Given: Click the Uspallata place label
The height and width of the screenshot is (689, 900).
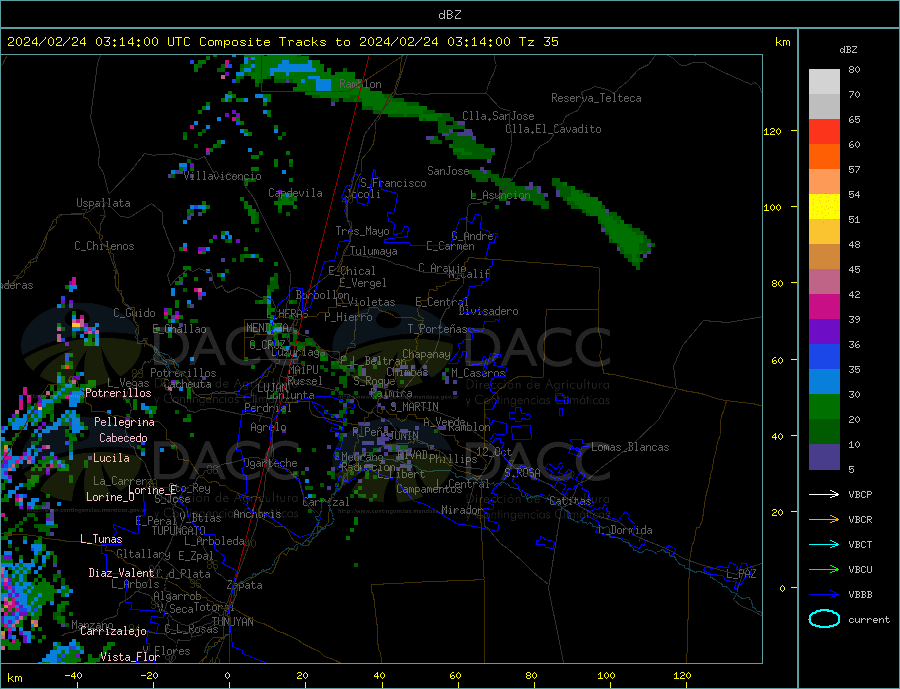Looking at the screenshot, I should coord(103,203).
